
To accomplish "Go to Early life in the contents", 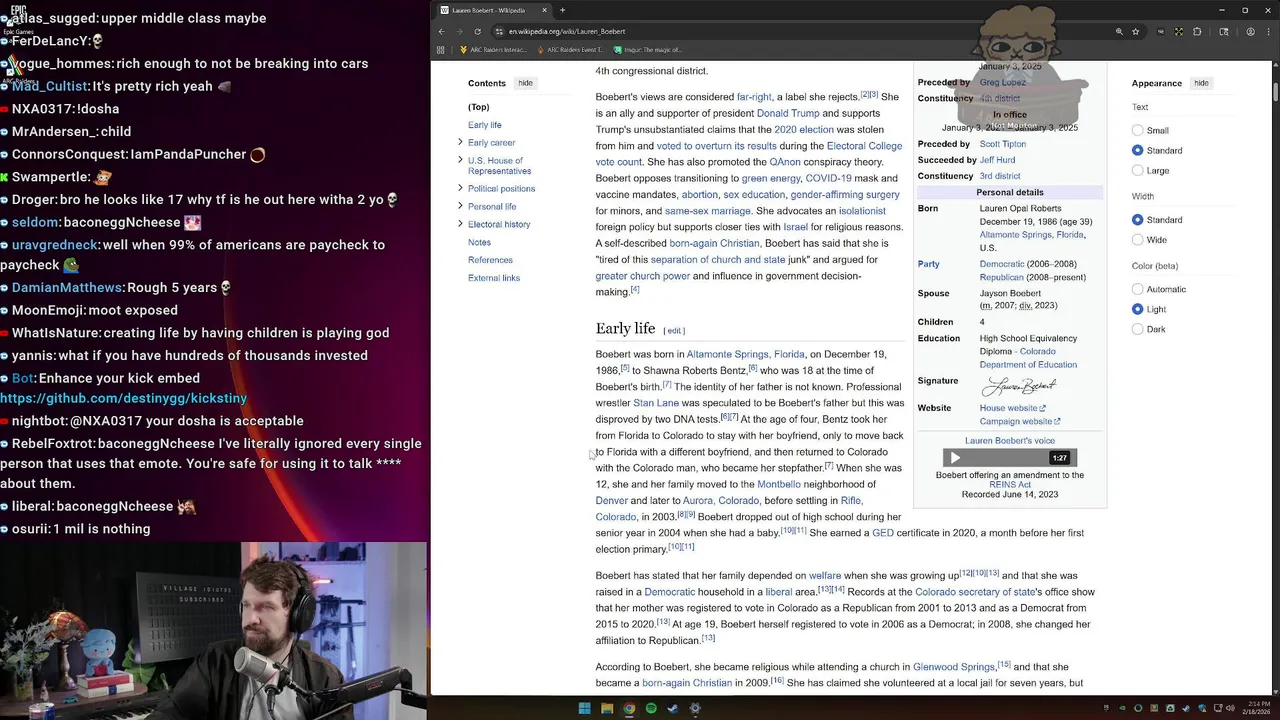I will pyautogui.click(x=485, y=125).
